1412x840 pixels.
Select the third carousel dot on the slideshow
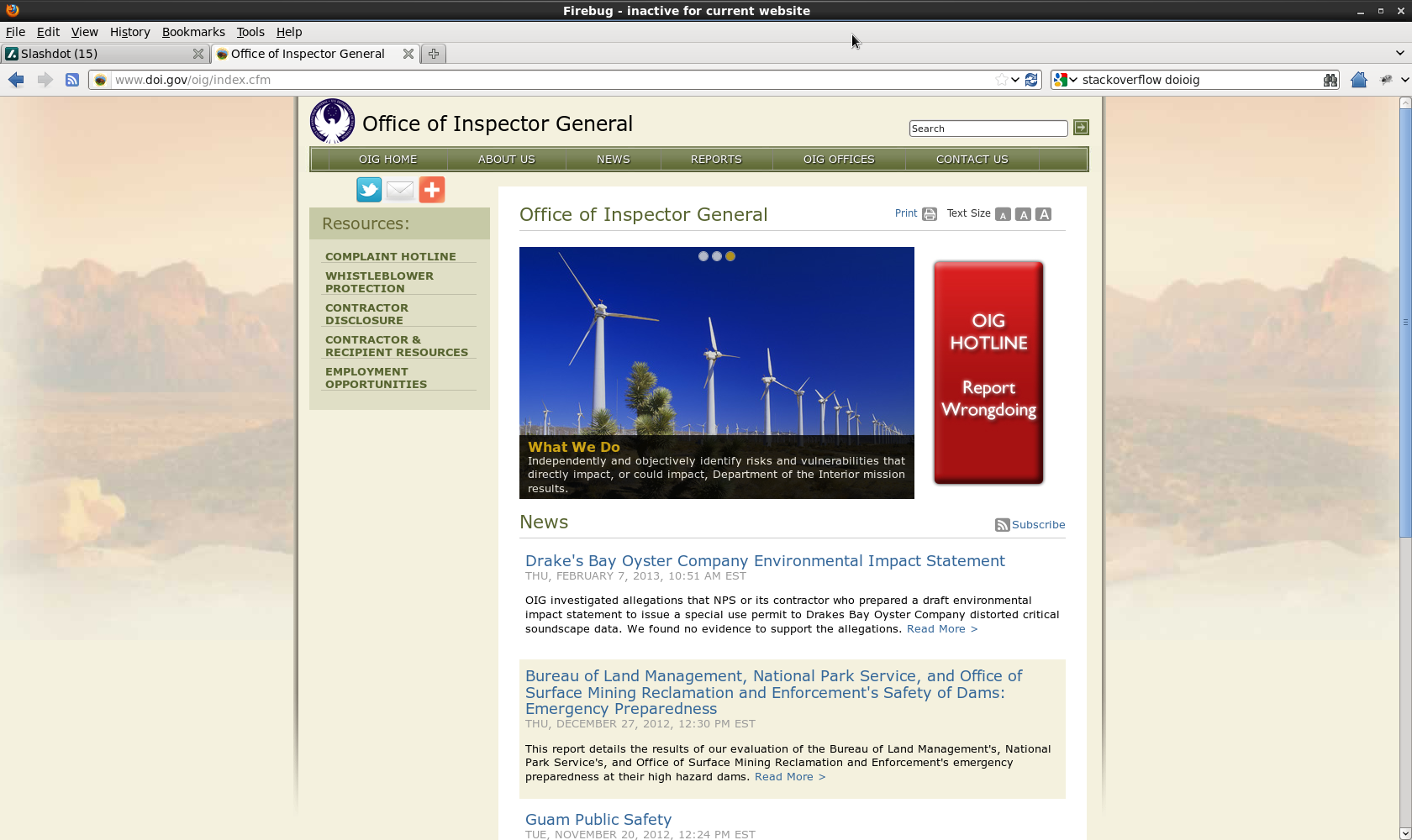[730, 256]
